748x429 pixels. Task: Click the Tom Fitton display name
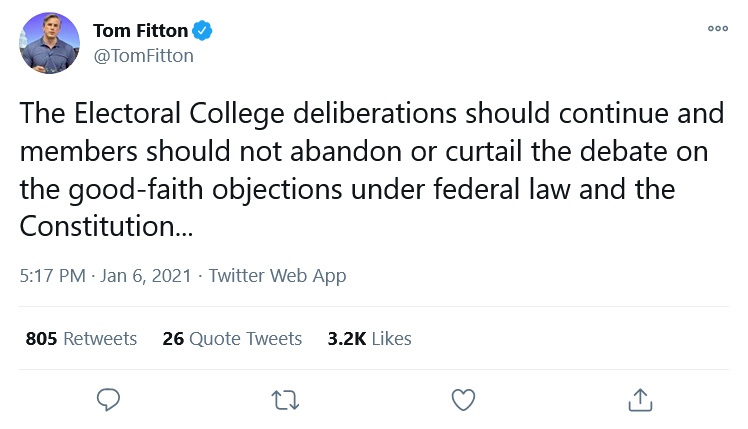[141, 31]
